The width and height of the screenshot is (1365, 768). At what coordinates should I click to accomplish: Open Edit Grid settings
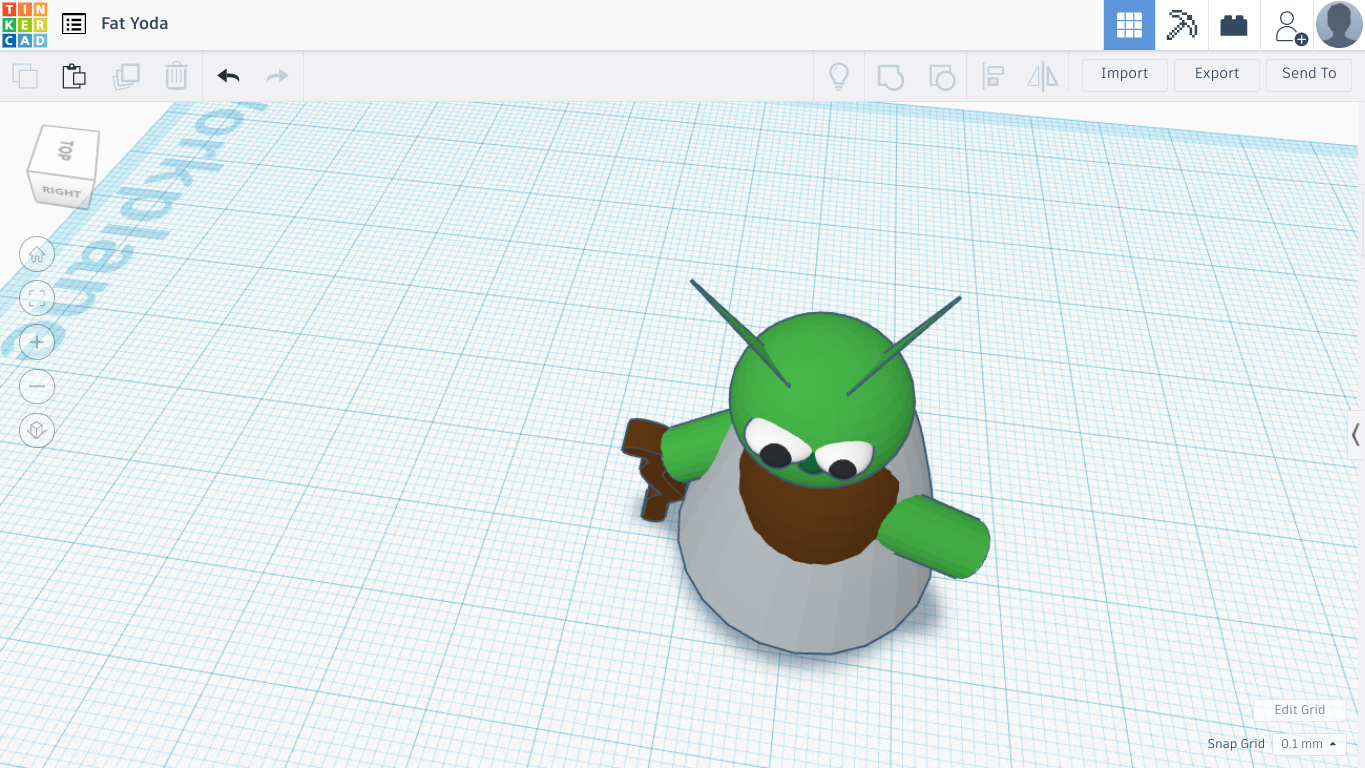[x=1299, y=710]
